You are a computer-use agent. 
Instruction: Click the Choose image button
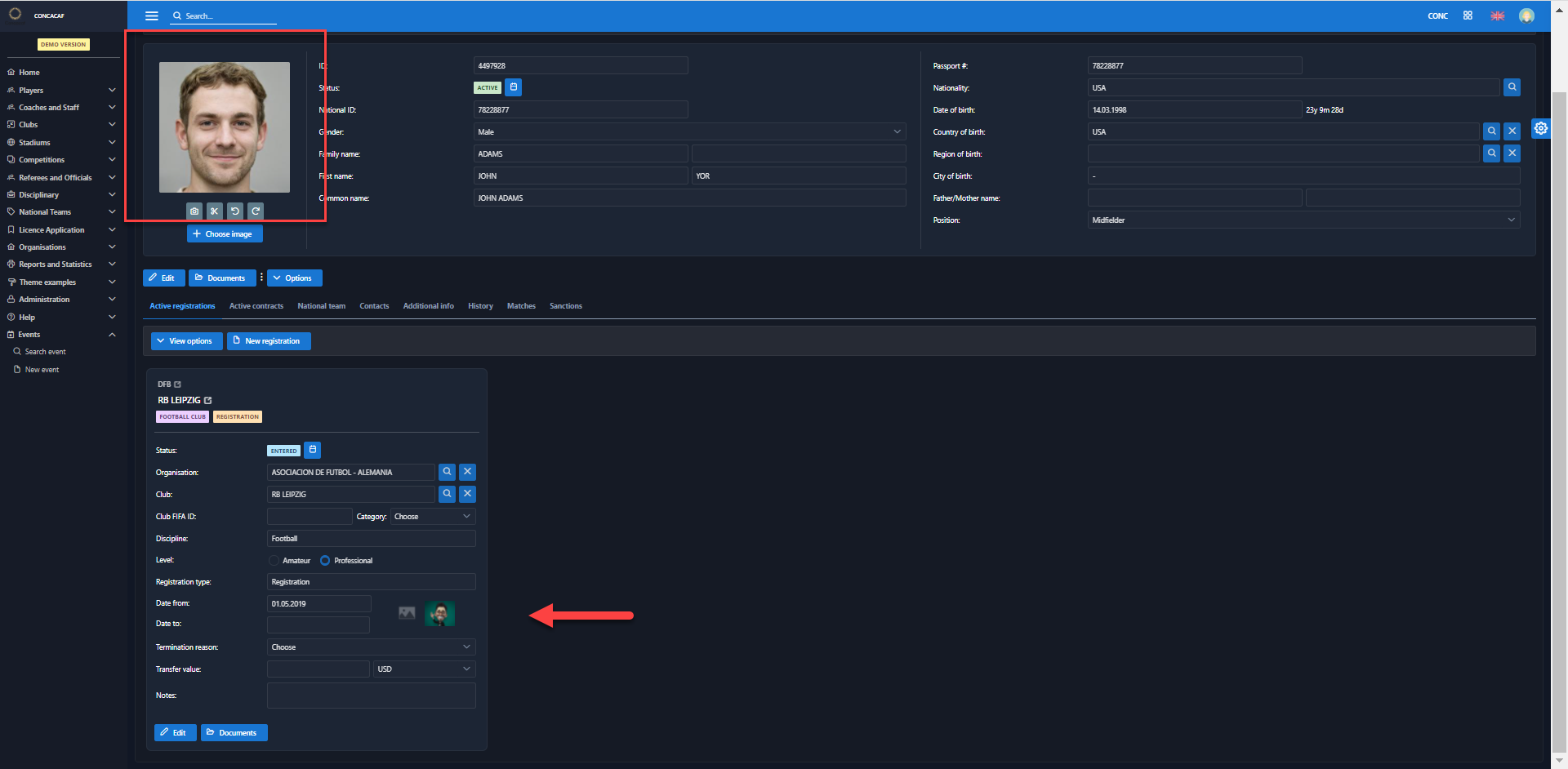pos(225,234)
